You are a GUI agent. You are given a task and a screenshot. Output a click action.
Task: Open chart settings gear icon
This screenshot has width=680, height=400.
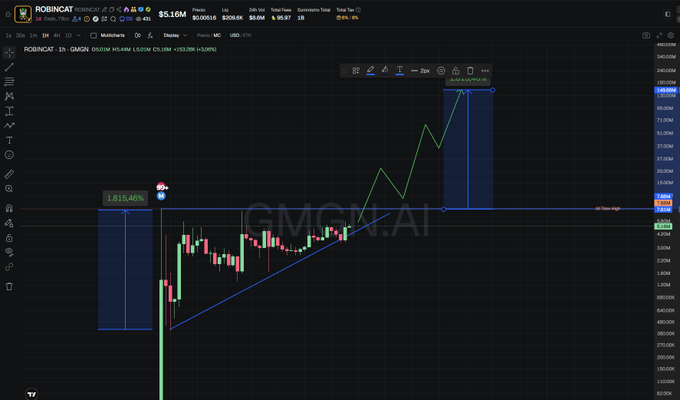click(x=671, y=36)
